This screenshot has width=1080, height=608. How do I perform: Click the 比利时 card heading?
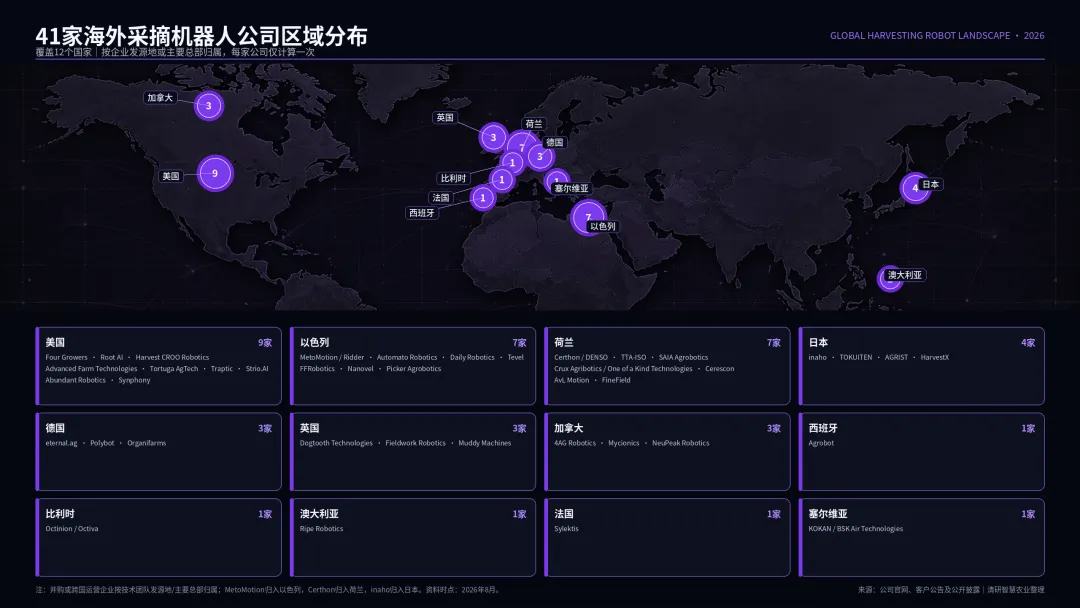pyautogui.click(x=60, y=514)
